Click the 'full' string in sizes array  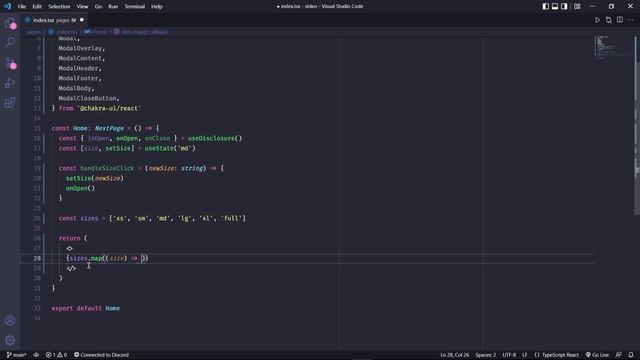coord(232,218)
